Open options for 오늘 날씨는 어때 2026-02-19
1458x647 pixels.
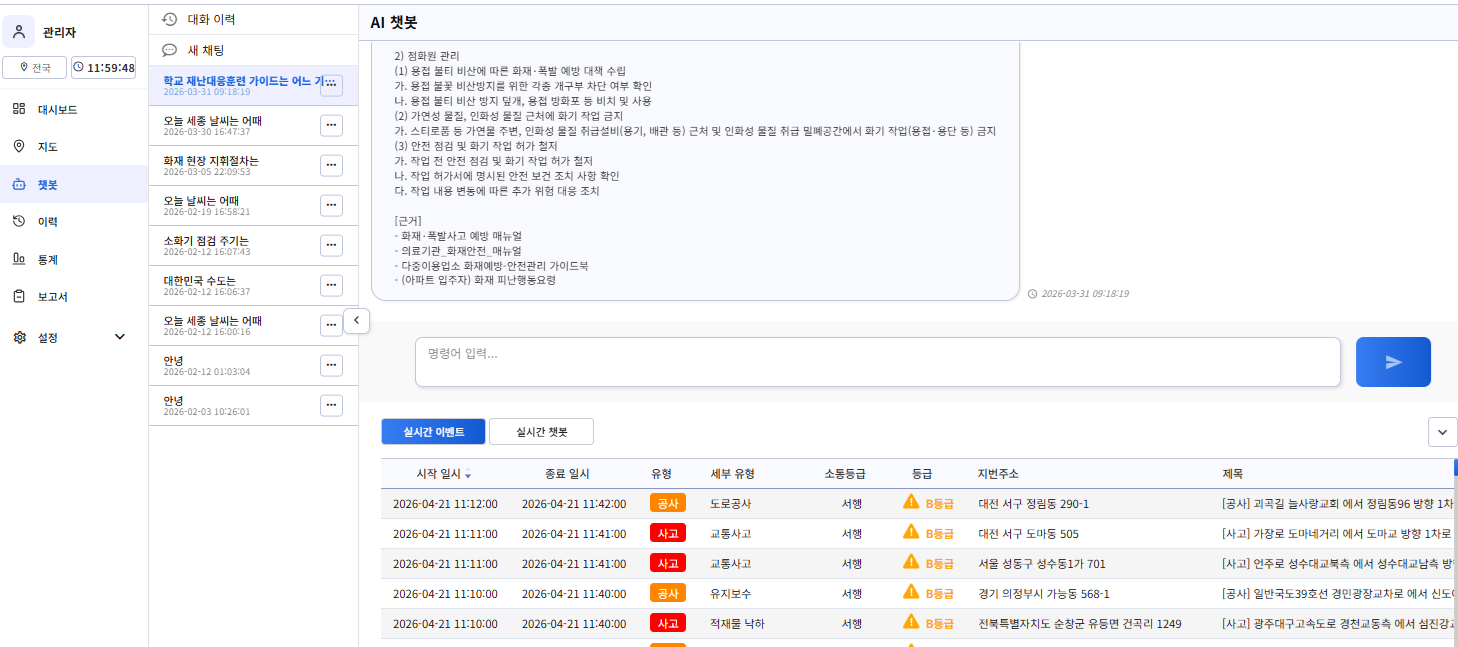tap(332, 205)
